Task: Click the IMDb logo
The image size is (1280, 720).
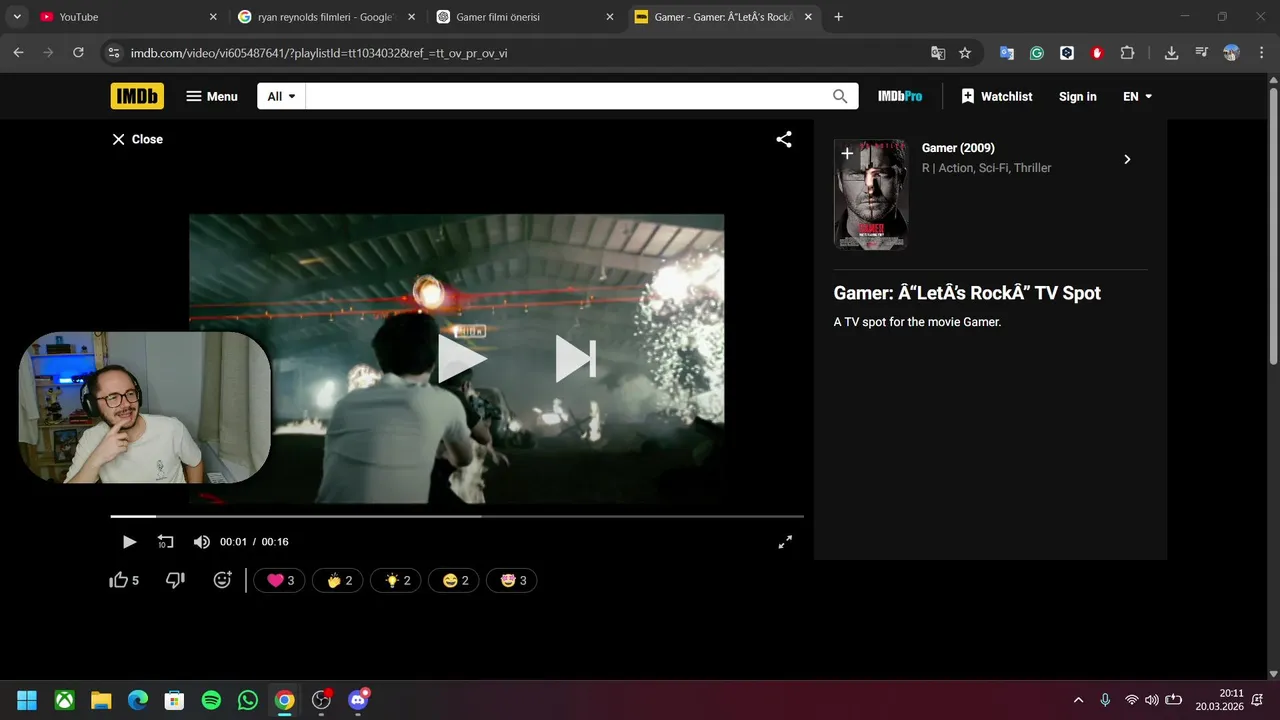Action: 137,96
